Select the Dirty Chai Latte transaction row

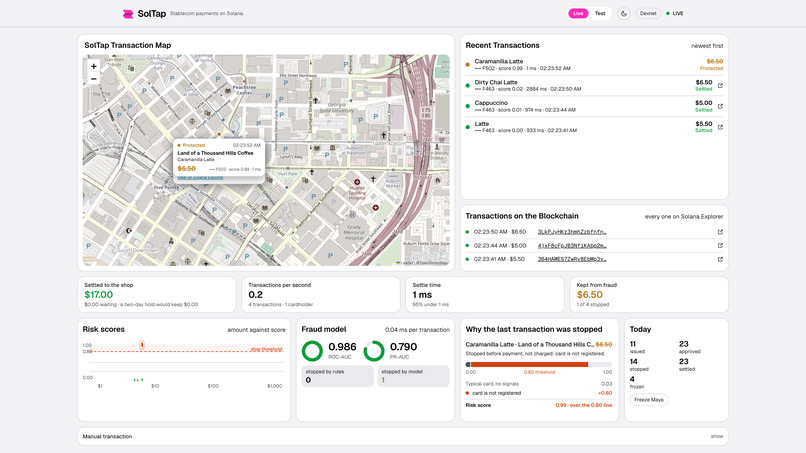tap(594, 86)
